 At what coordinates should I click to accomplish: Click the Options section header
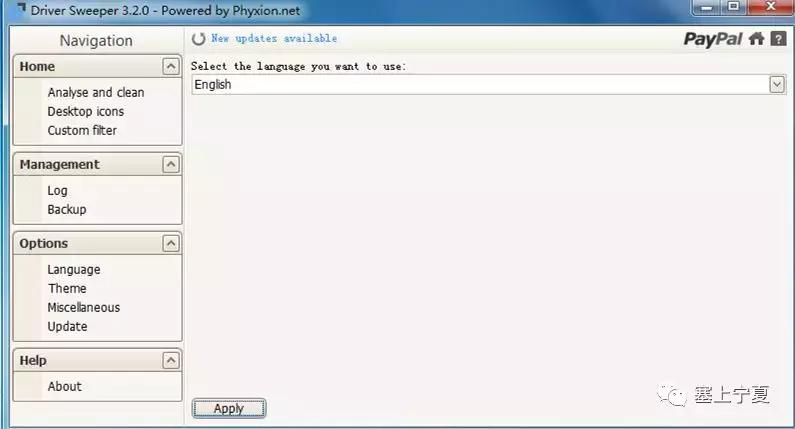tap(97, 243)
